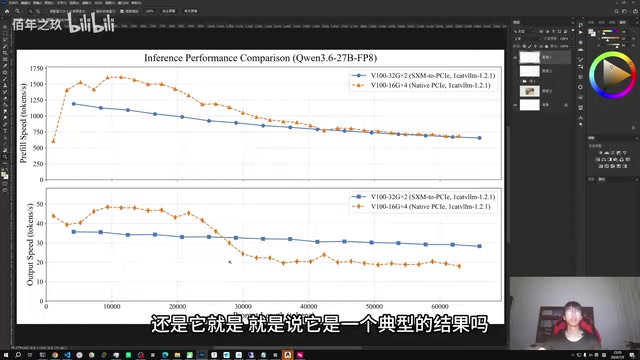Viewport: 640px width, 360px height.
Task: Select the Lasso tool
Action: [x=5, y=40]
